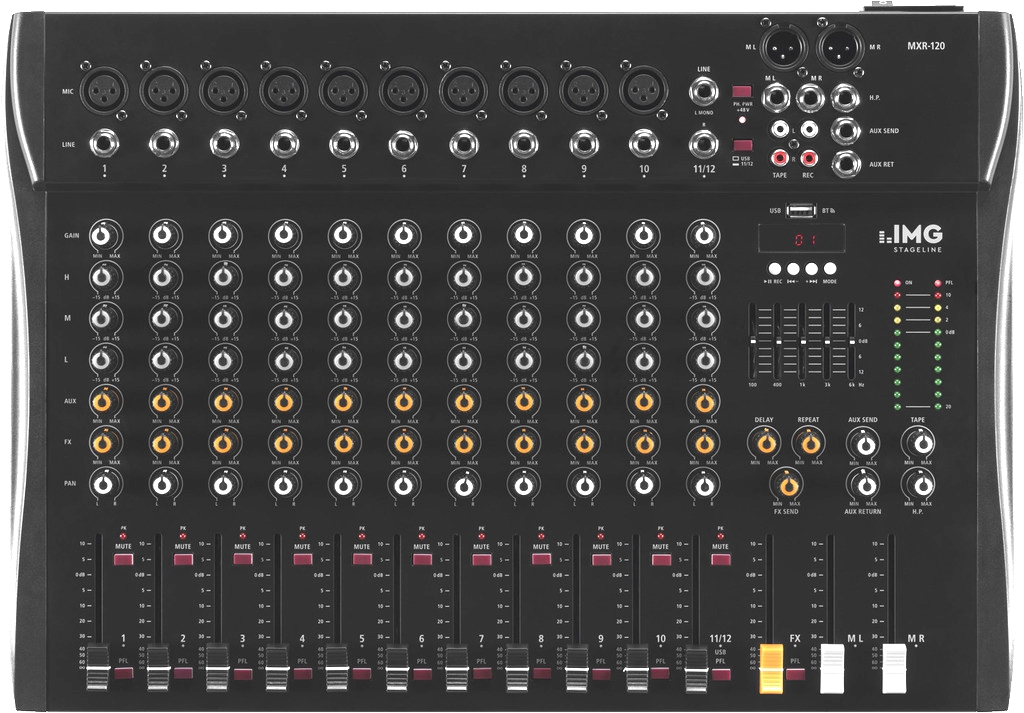Screen dimensions: 1024x713
Task: Click the orange DELAY knob
Action: [x=765, y=441]
